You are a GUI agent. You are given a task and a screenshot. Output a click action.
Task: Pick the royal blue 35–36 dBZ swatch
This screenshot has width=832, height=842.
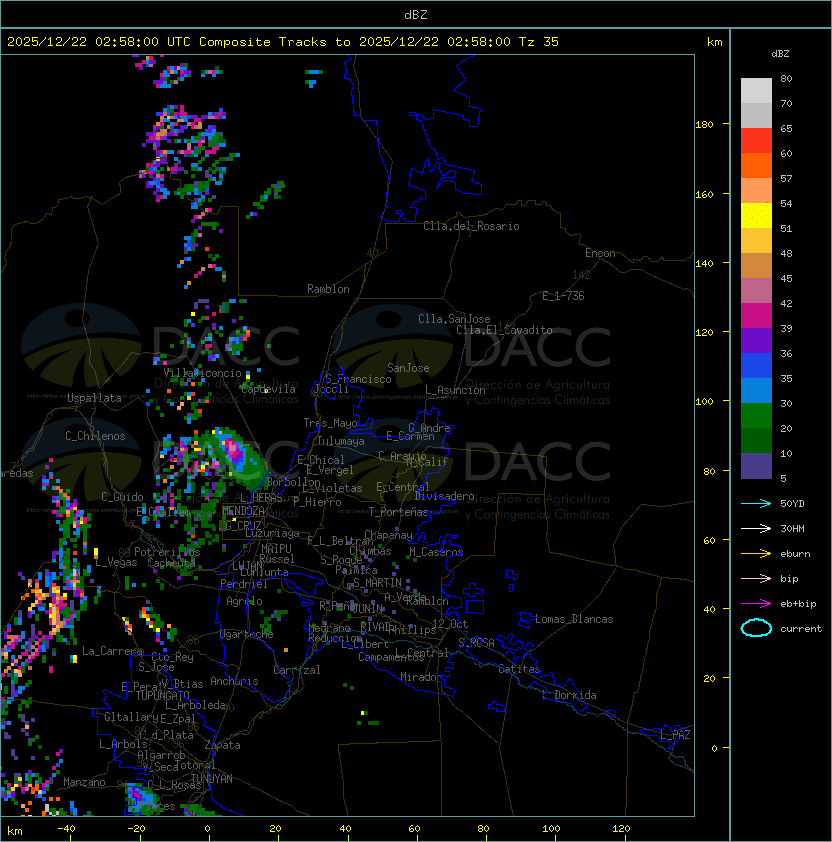(756, 365)
